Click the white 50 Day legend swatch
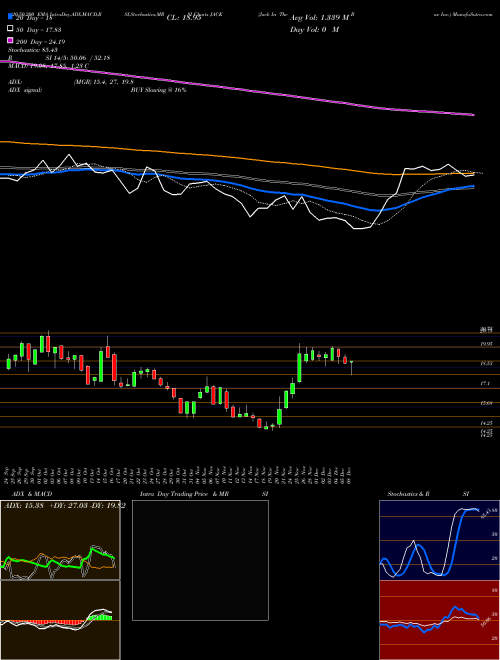This screenshot has width=500, height=660. (x=11, y=29)
